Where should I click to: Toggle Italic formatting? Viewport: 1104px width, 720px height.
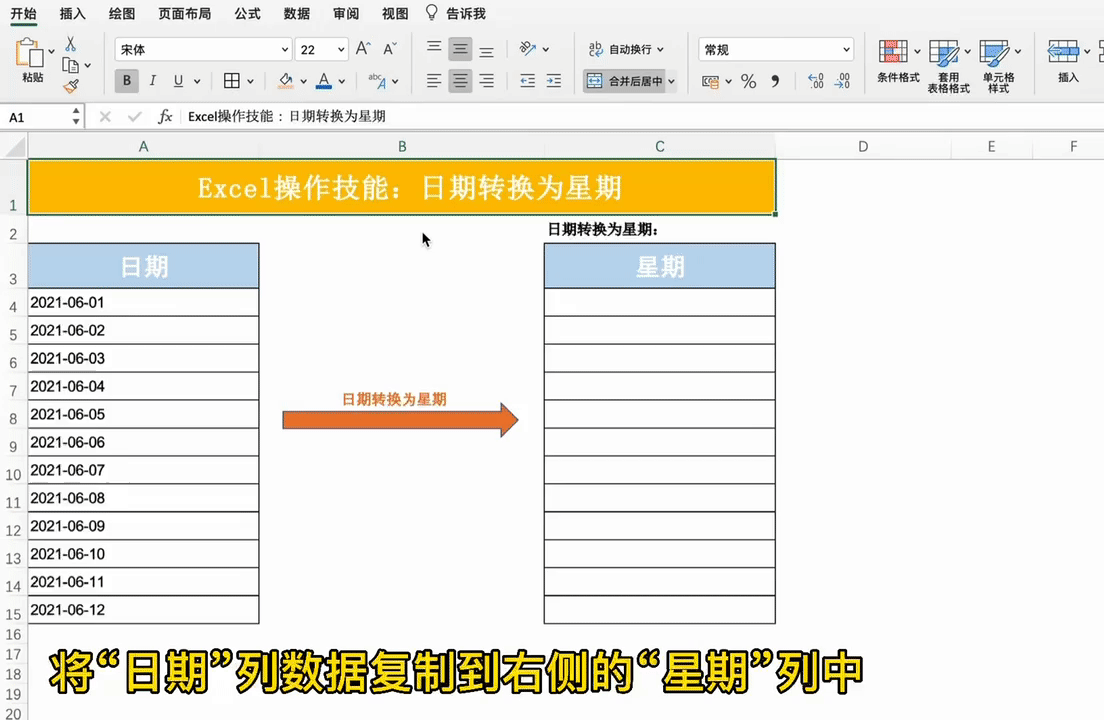[152, 81]
